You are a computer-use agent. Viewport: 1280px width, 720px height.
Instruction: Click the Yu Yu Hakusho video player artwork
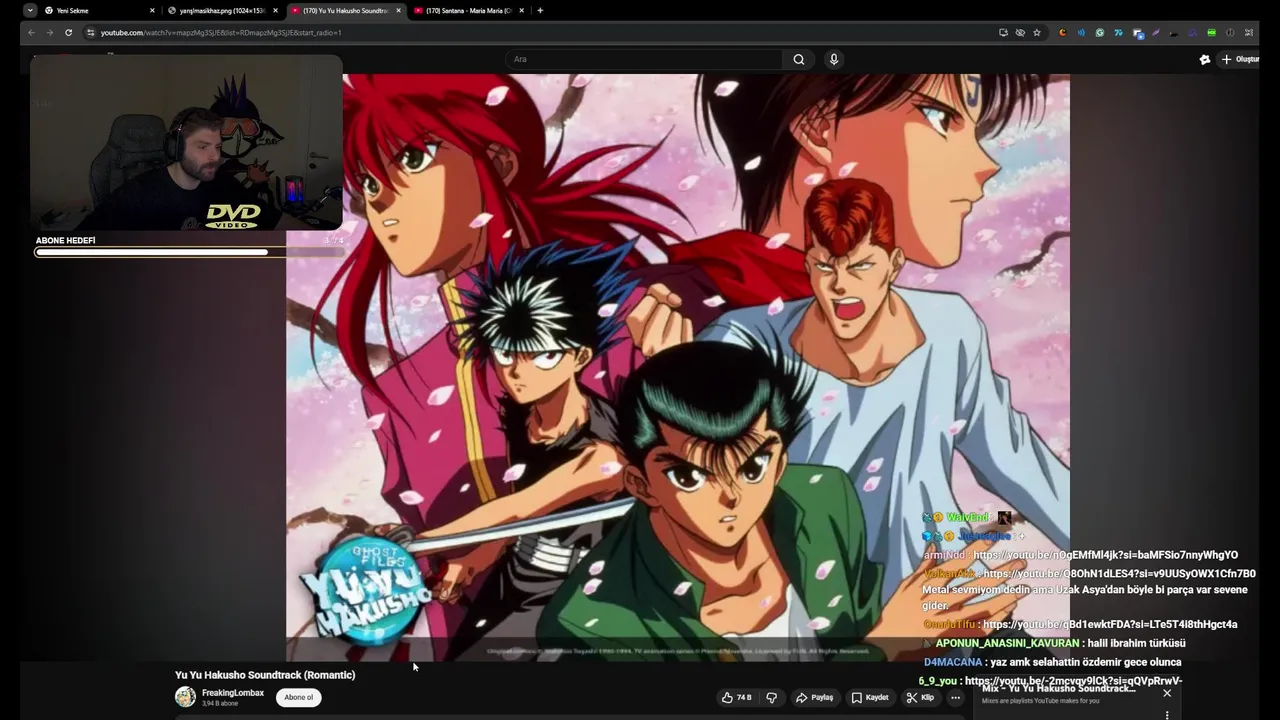(678, 367)
